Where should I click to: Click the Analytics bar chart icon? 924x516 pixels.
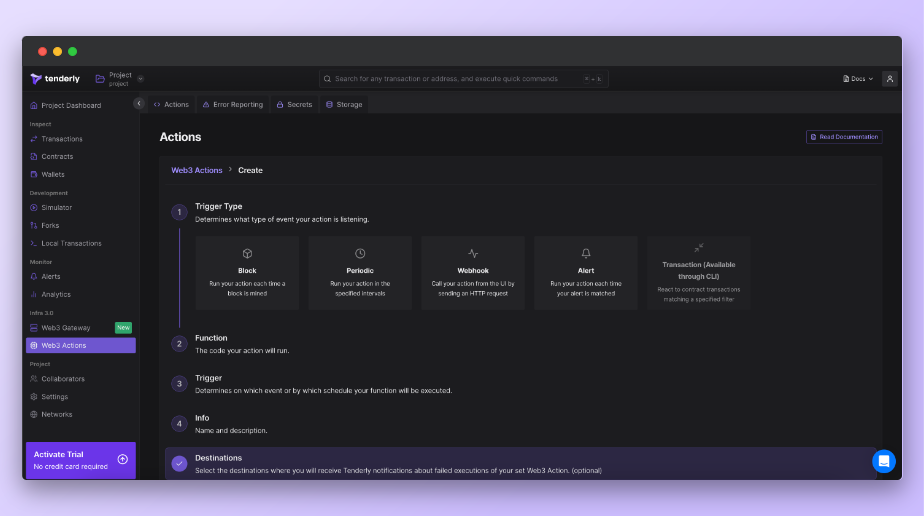(34, 295)
